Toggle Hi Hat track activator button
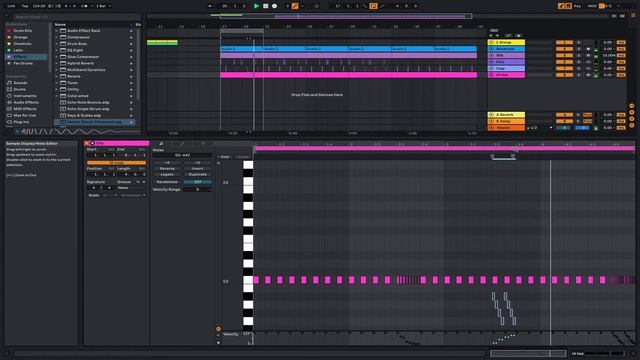This screenshot has width=640, height=360. pos(564,75)
